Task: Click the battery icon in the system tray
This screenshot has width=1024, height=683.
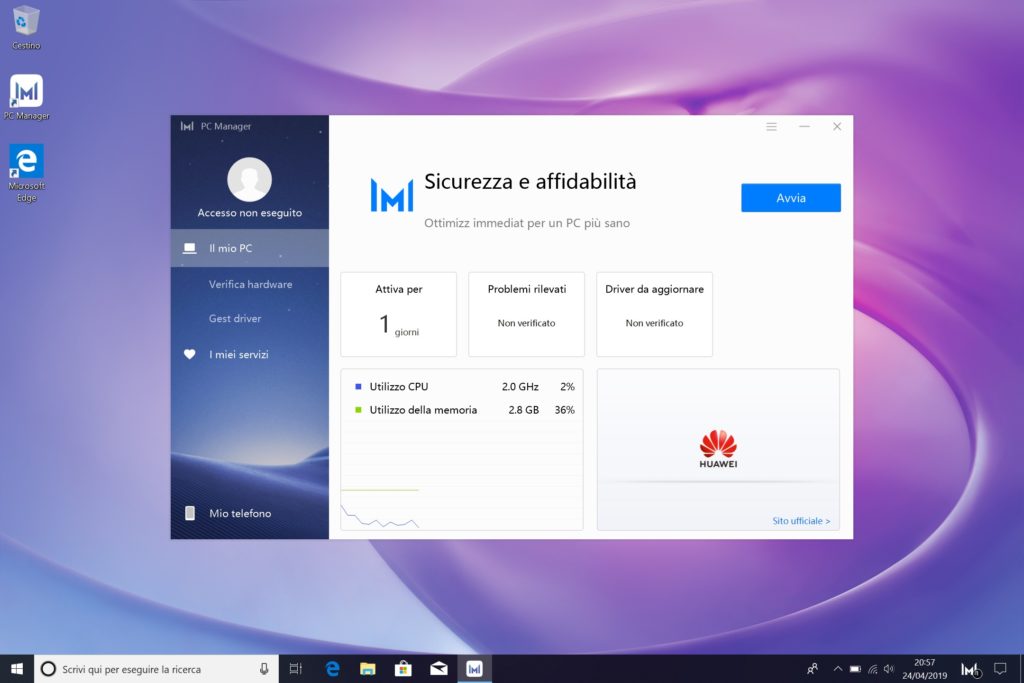Action: pyautogui.click(x=855, y=669)
